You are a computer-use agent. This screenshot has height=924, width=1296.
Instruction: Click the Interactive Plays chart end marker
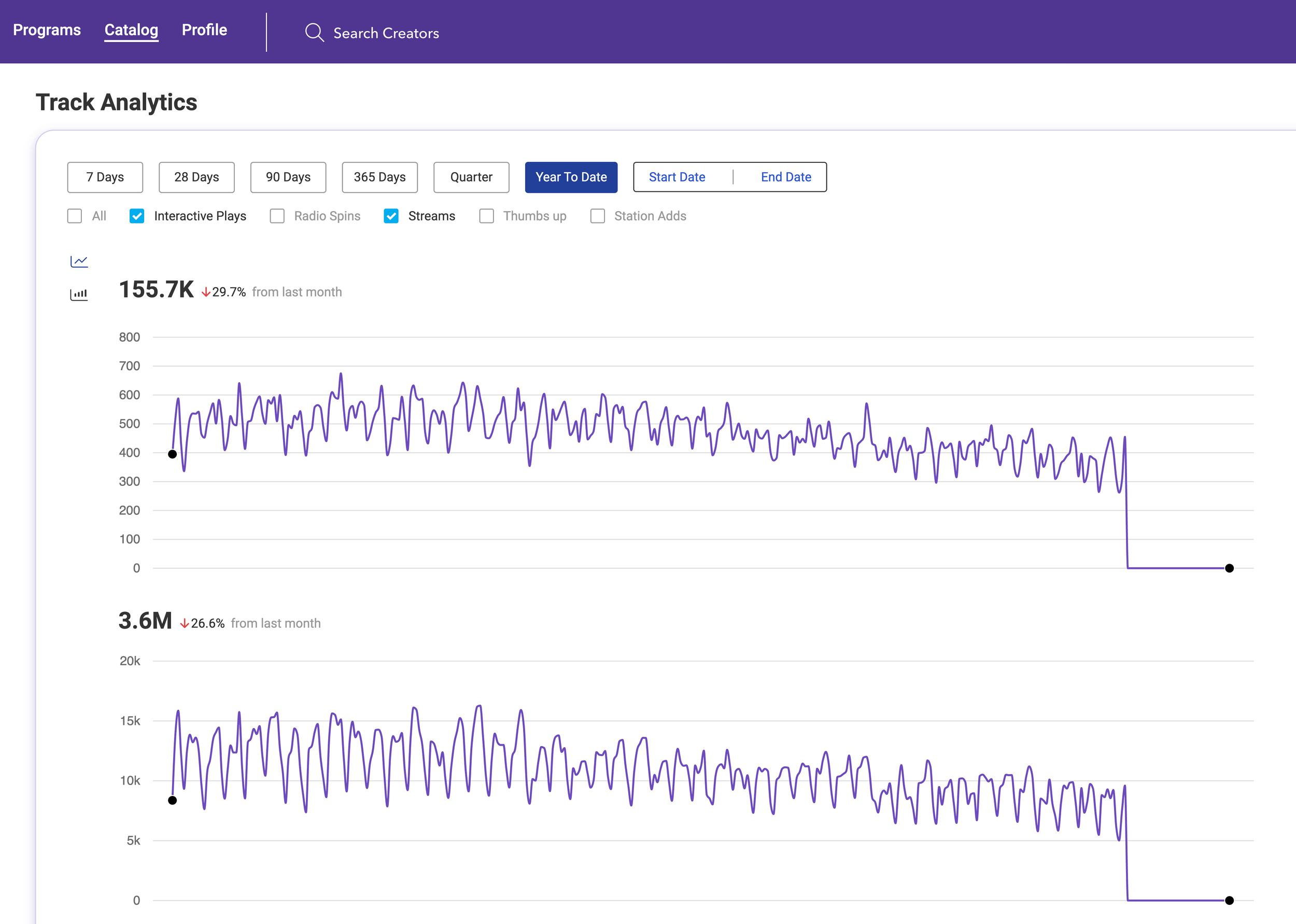(1230, 568)
